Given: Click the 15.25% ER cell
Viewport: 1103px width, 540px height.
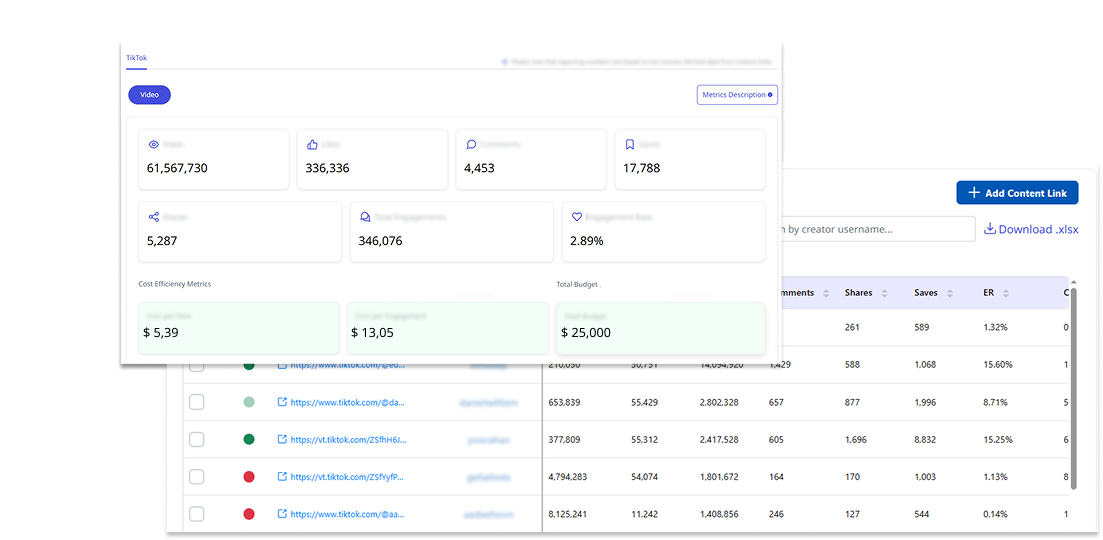Looking at the screenshot, I should coord(997,439).
